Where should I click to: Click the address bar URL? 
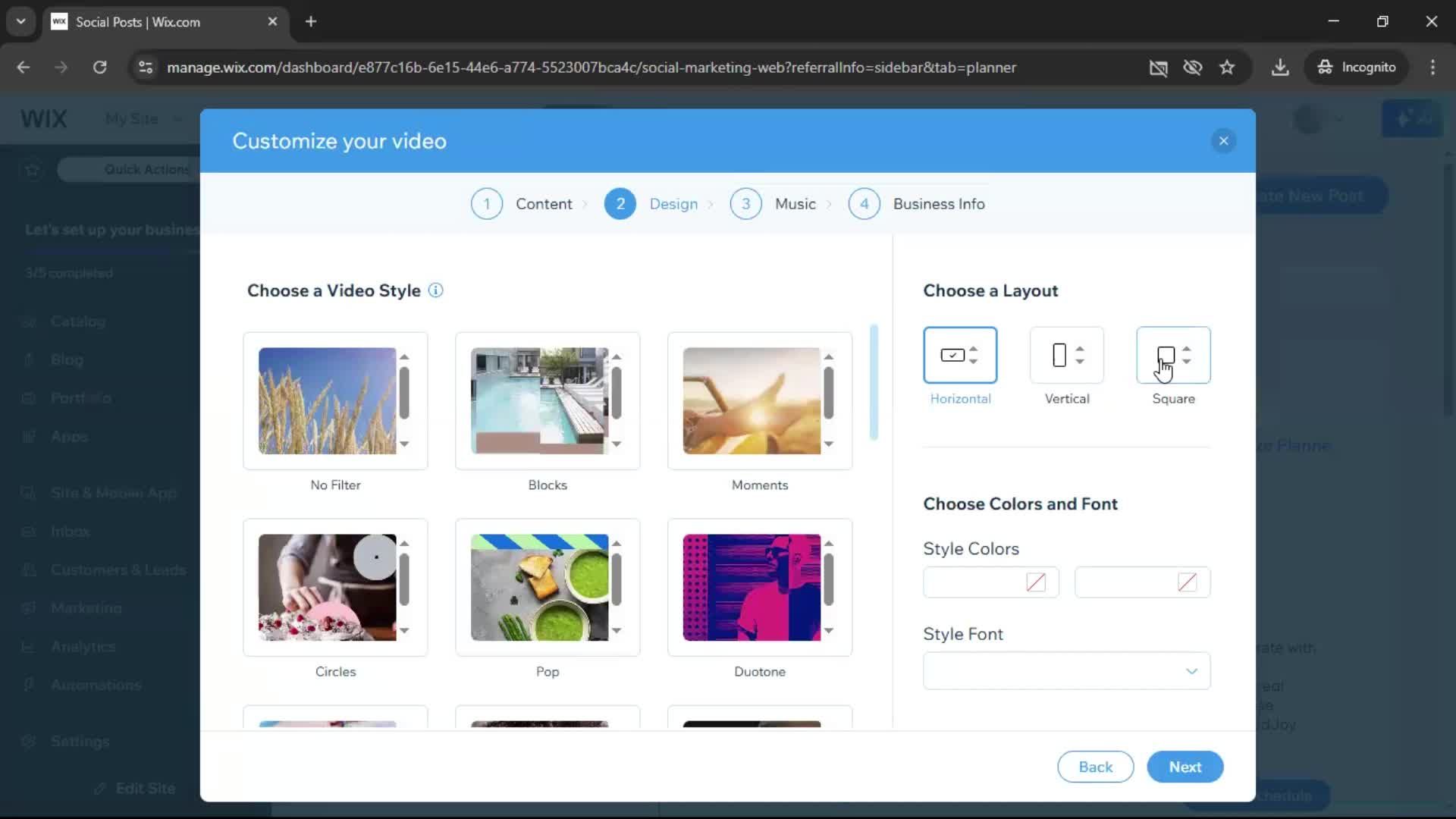click(x=591, y=67)
